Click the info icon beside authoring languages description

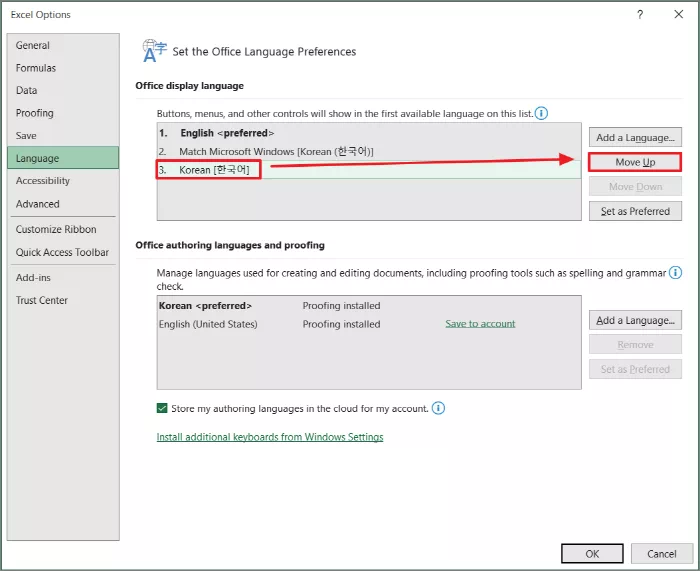pos(675,272)
